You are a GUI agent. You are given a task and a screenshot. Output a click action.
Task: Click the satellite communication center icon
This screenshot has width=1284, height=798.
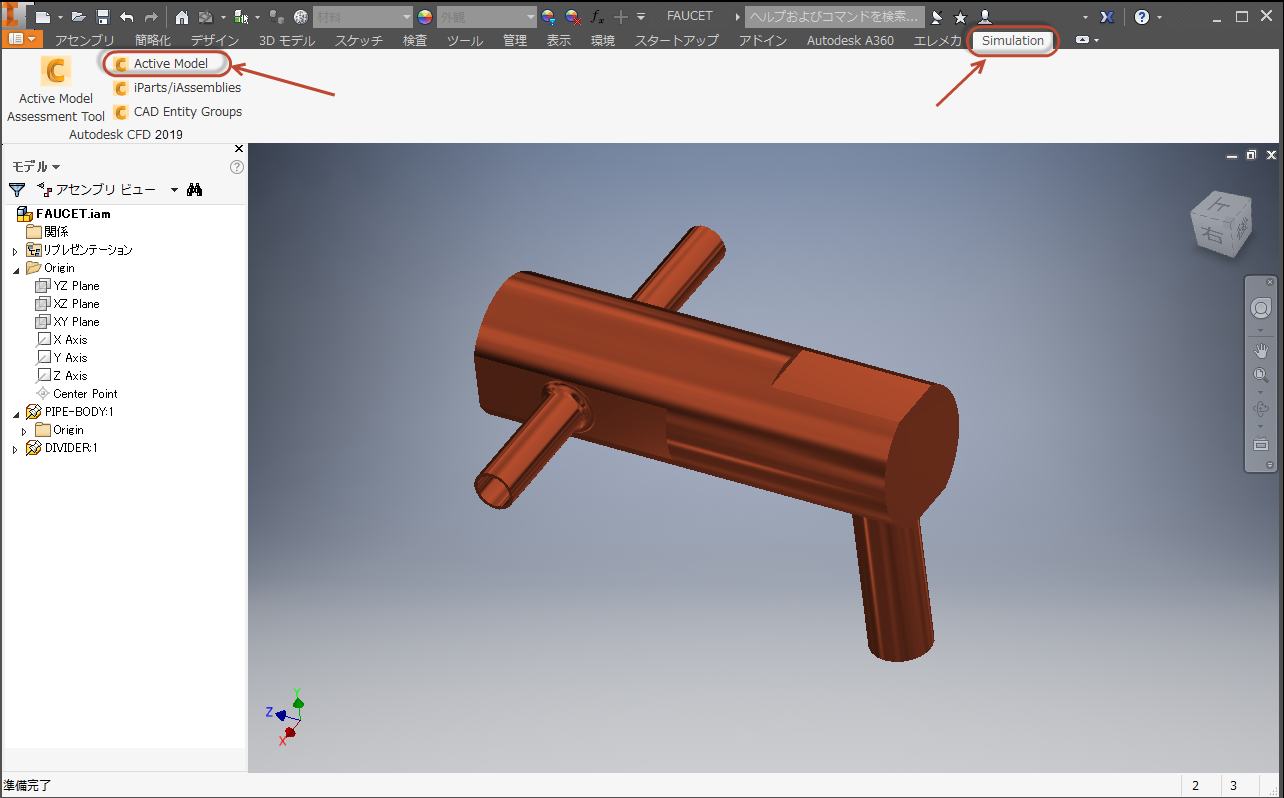937,17
